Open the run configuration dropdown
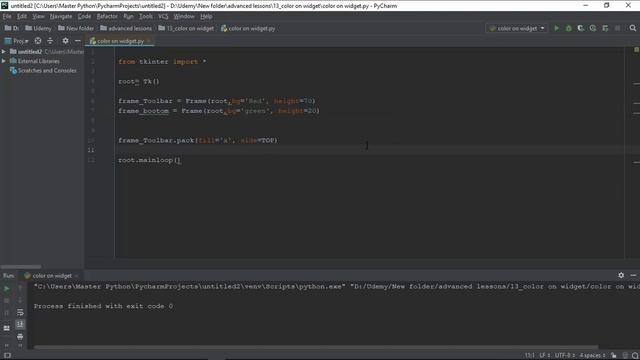 click(x=516, y=28)
